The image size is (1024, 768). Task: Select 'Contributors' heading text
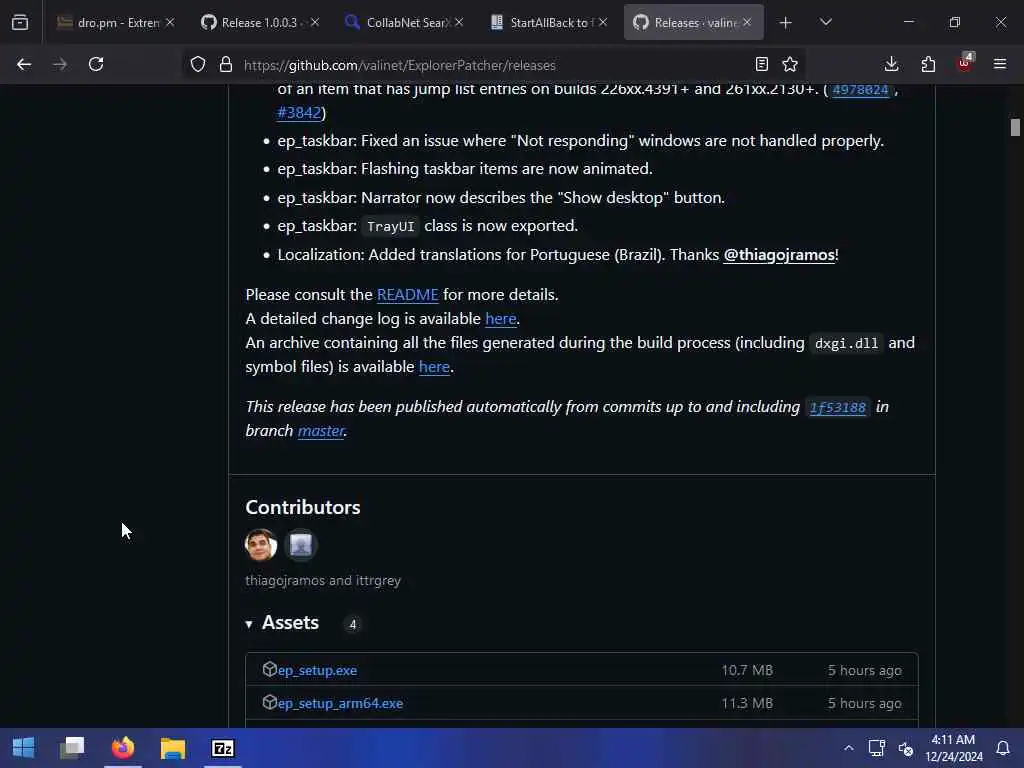[303, 507]
